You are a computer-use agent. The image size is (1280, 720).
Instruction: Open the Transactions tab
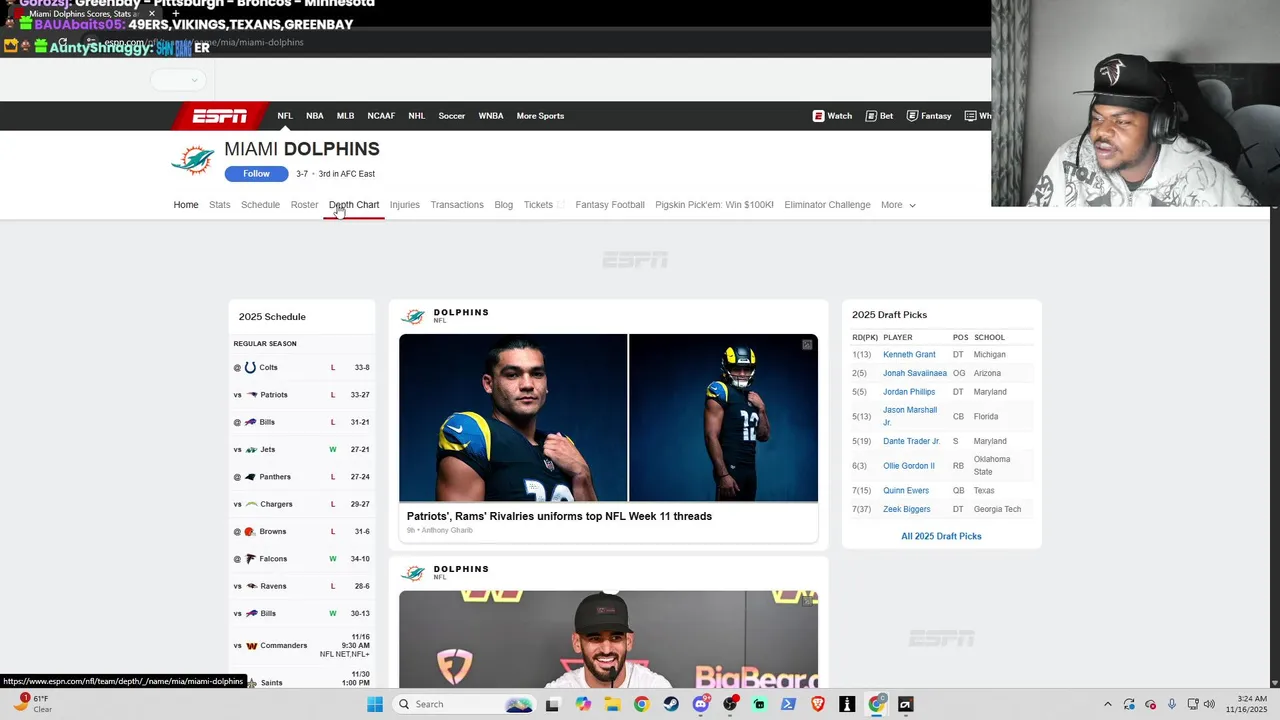(x=457, y=205)
